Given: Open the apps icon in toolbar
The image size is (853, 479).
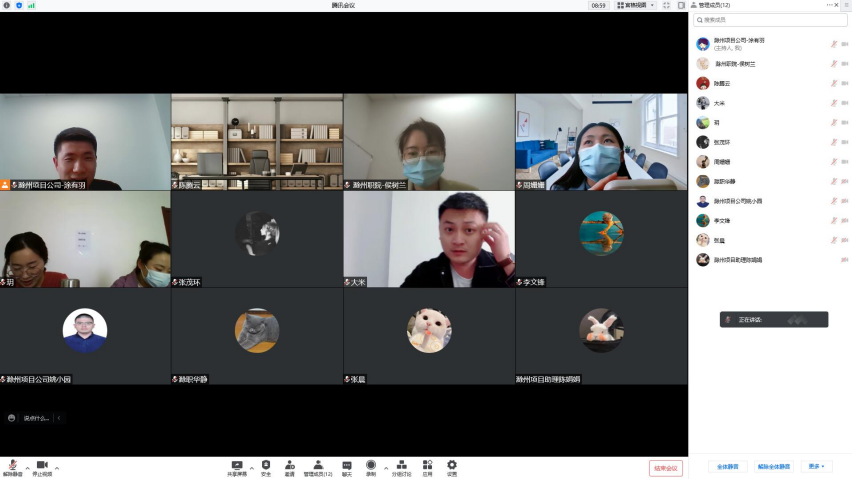Looking at the screenshot, I should click(x=427, y=465).
